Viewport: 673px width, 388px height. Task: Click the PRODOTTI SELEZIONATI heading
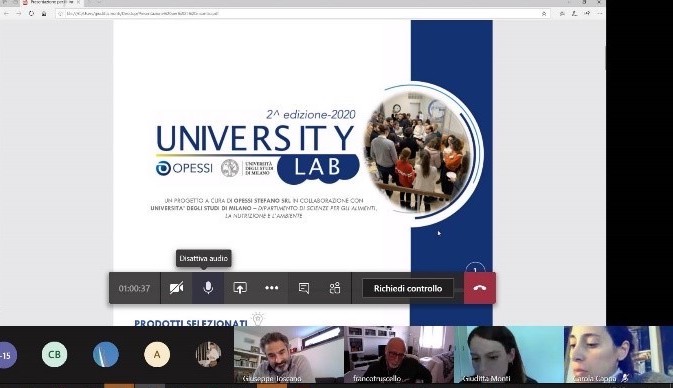click(191, 323)
